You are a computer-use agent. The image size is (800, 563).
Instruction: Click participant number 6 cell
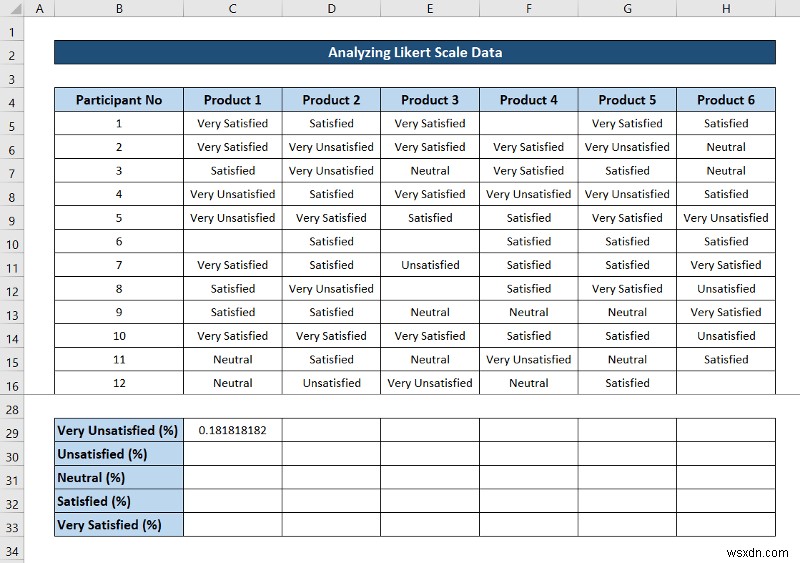pos(119,241)
